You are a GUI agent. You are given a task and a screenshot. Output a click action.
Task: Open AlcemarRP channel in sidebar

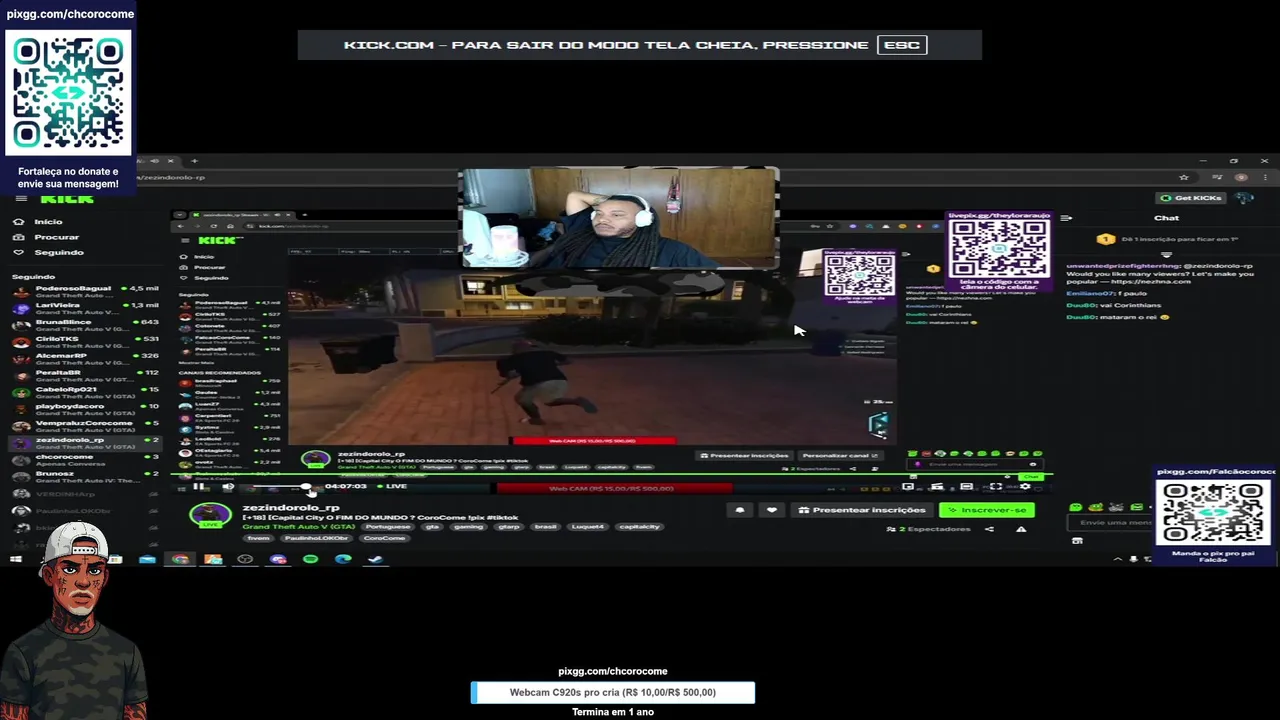(x=85, y=359)
